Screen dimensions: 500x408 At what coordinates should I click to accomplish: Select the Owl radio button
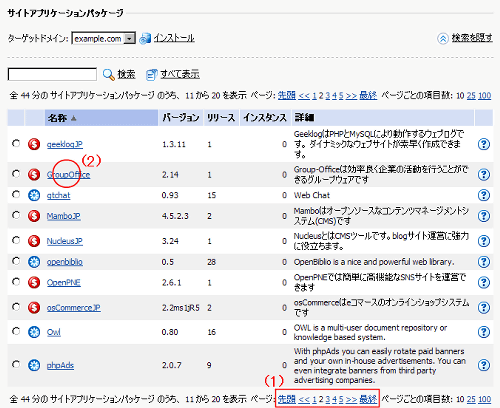pyautogui.click(x=16, y=331)
